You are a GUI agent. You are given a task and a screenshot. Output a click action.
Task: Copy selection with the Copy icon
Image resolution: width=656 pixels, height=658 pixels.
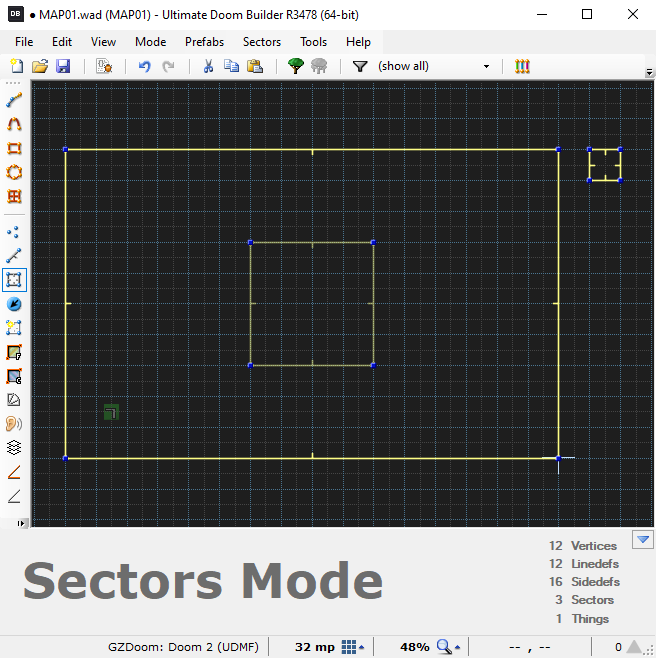pos(231,66)
